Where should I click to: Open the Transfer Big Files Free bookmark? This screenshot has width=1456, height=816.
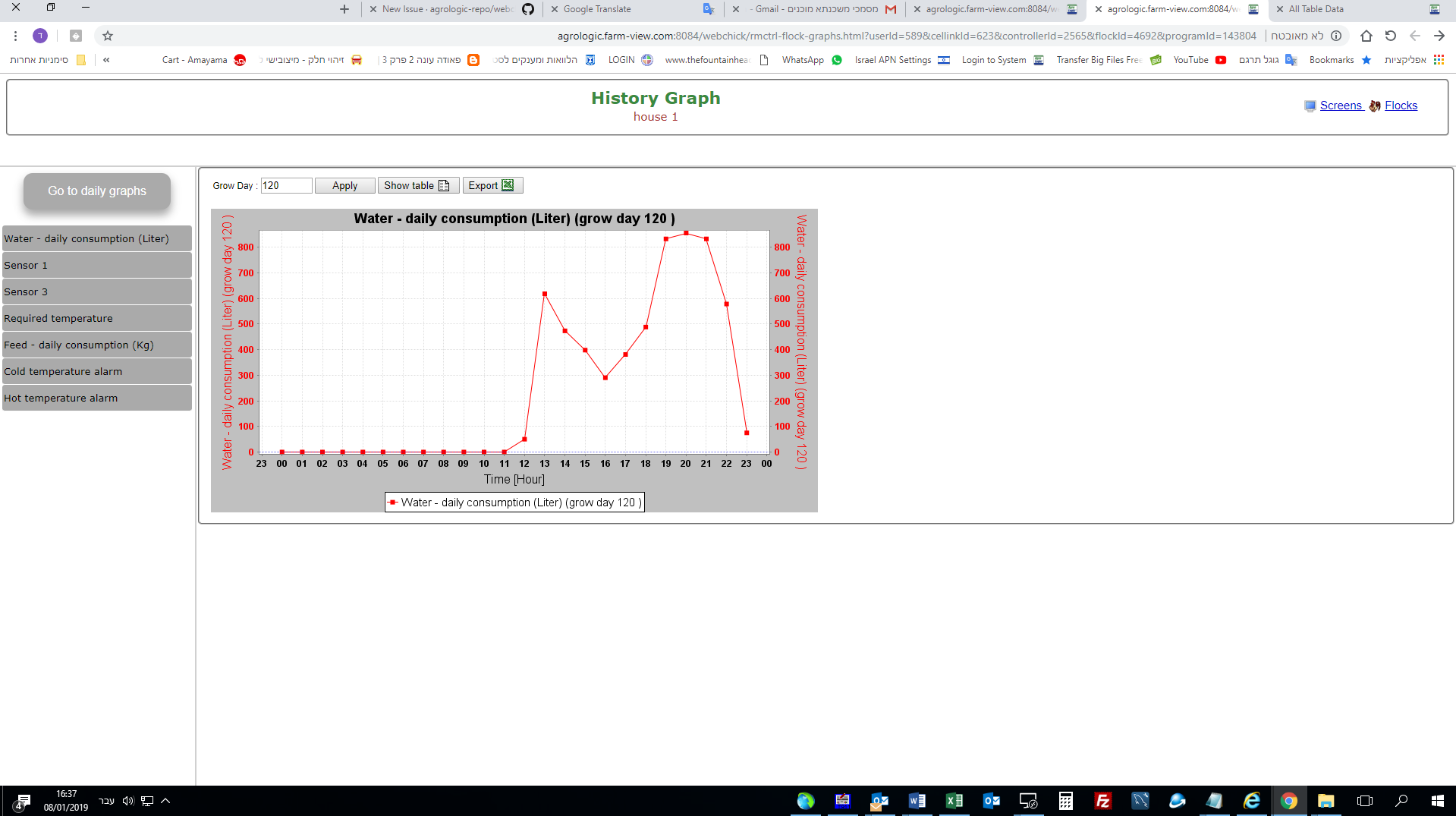click(1109, 60)
